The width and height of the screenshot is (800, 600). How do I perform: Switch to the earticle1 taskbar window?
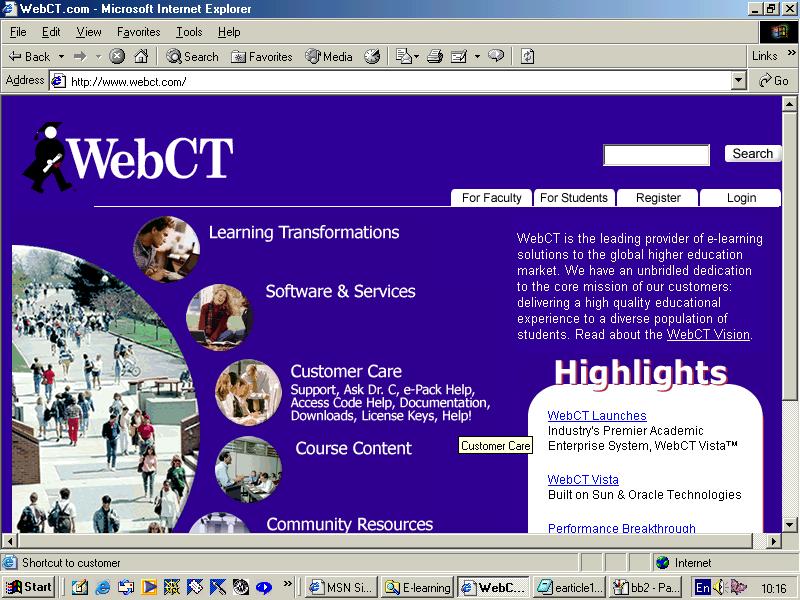(x=569, y=588)
